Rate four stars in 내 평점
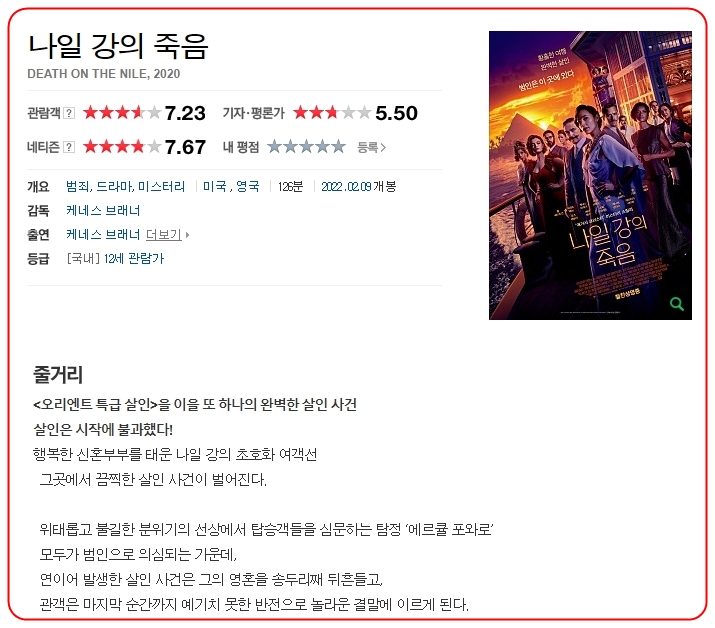 click(322, 146)
